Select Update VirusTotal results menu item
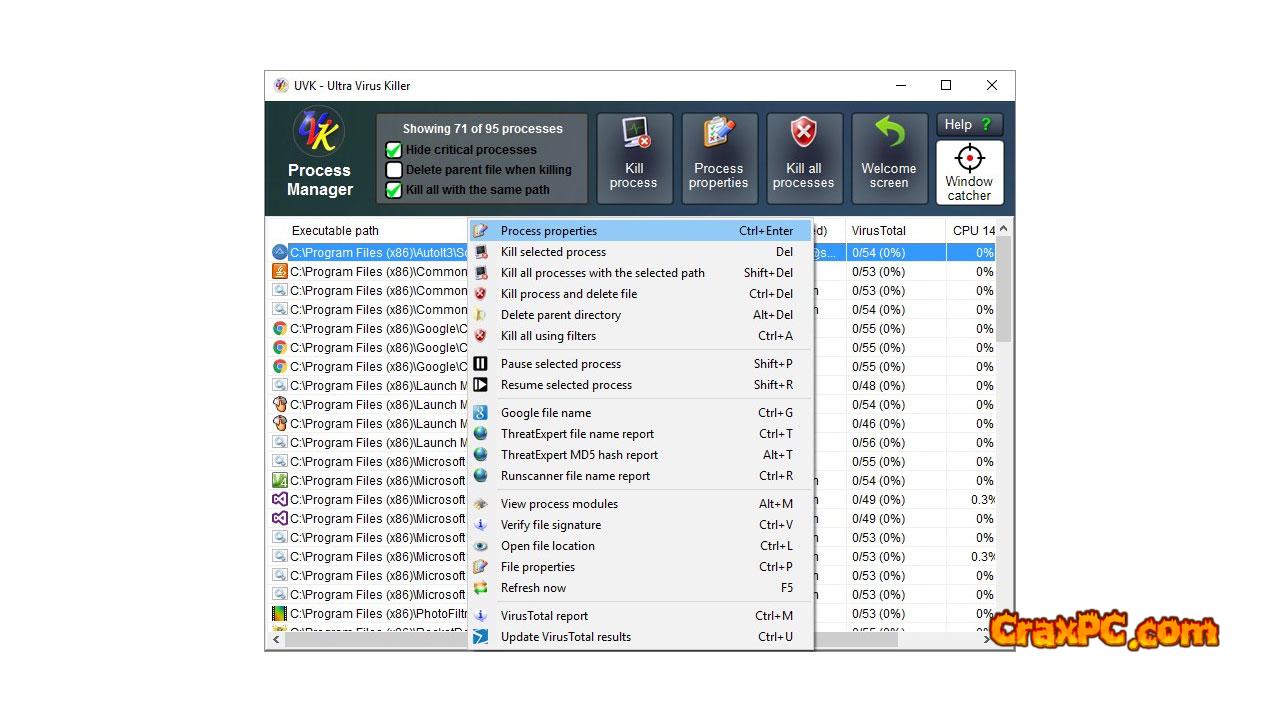The image size is (1280, 720). [565, 637]
